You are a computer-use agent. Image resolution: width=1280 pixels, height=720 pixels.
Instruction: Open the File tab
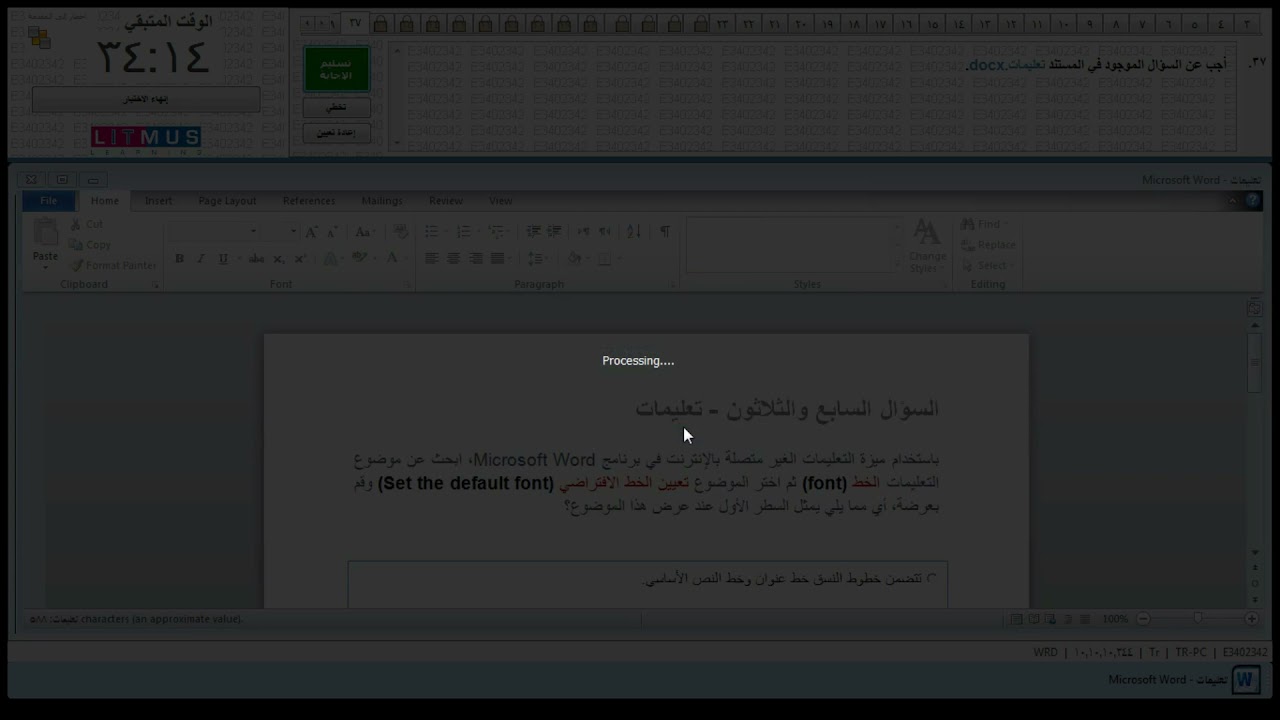[x=48, y=201]
